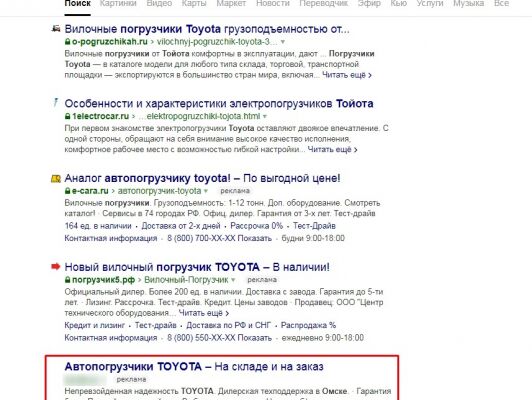532x400 pixels.
Task: Open the Переводчик tab
Action: click(324, 3)
